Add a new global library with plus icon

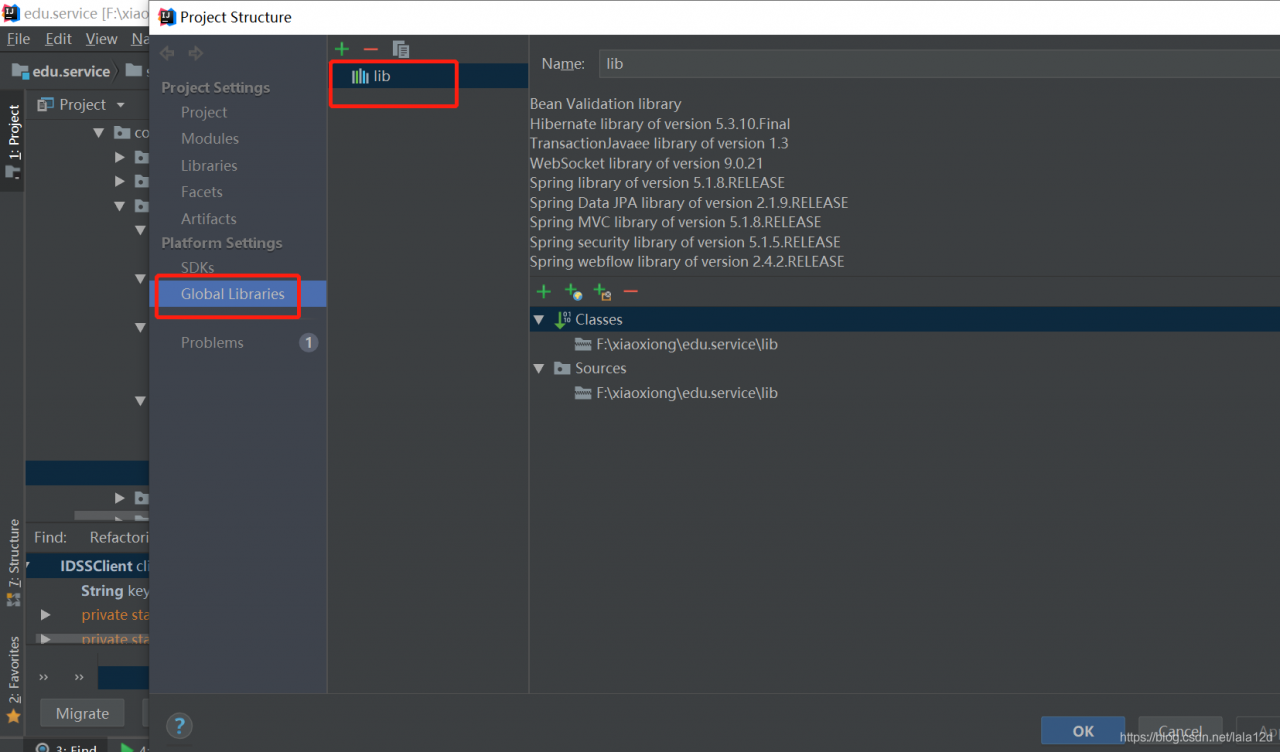pos(342,49)
